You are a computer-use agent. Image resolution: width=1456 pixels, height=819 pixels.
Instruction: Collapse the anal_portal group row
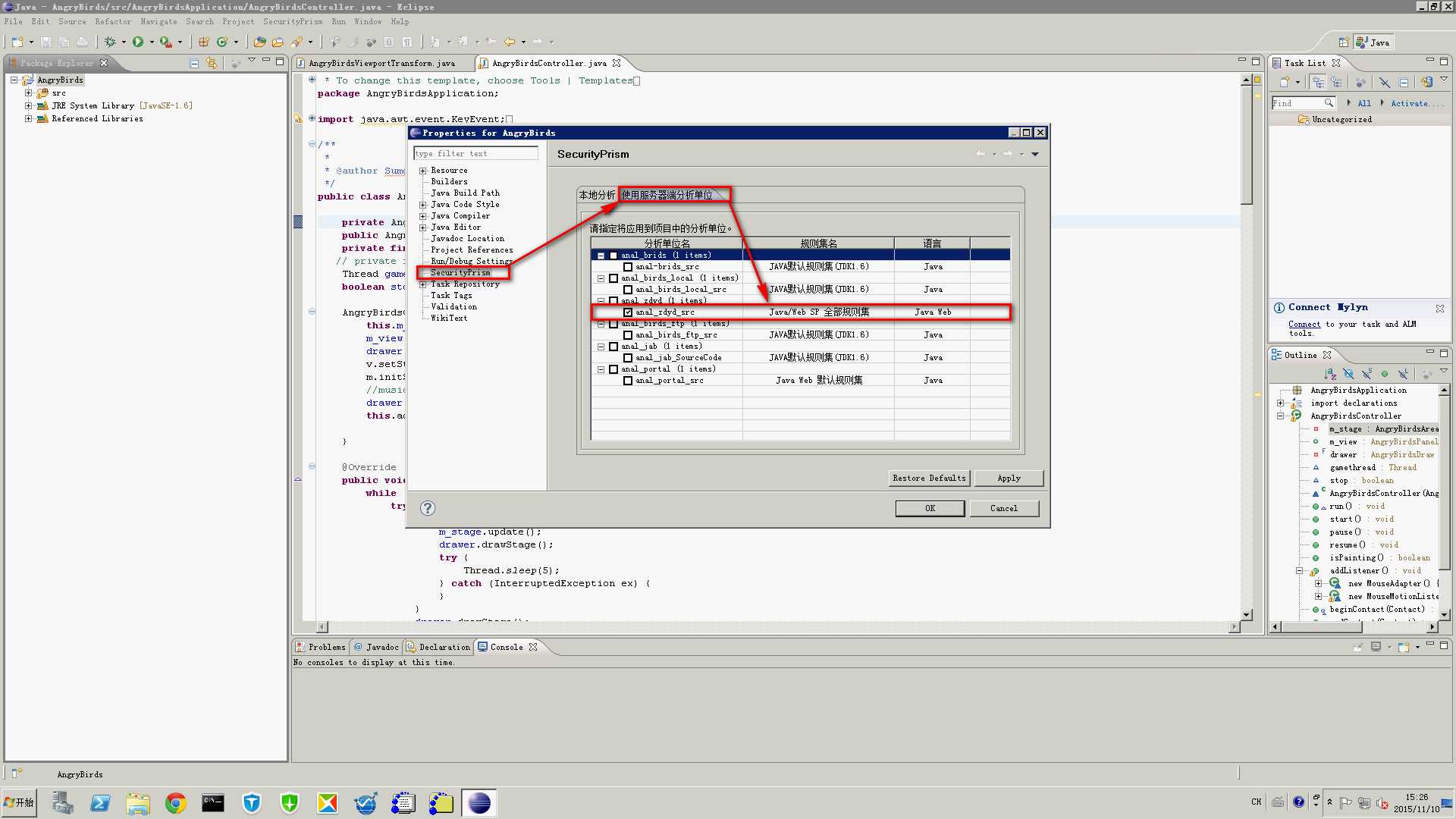click(601, 369)
